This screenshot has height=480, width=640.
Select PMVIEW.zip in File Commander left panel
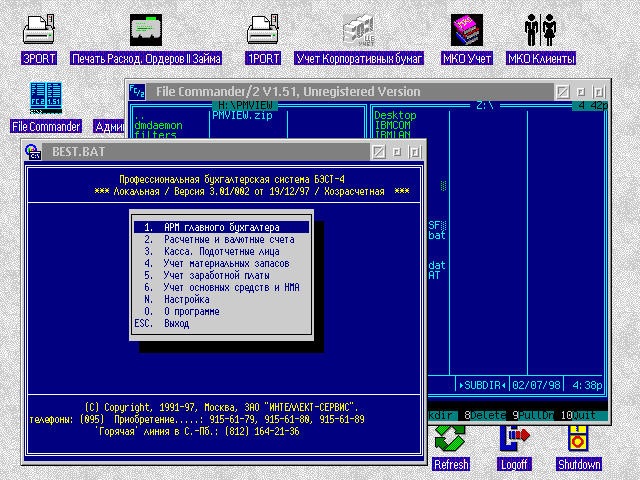(242, 116)
